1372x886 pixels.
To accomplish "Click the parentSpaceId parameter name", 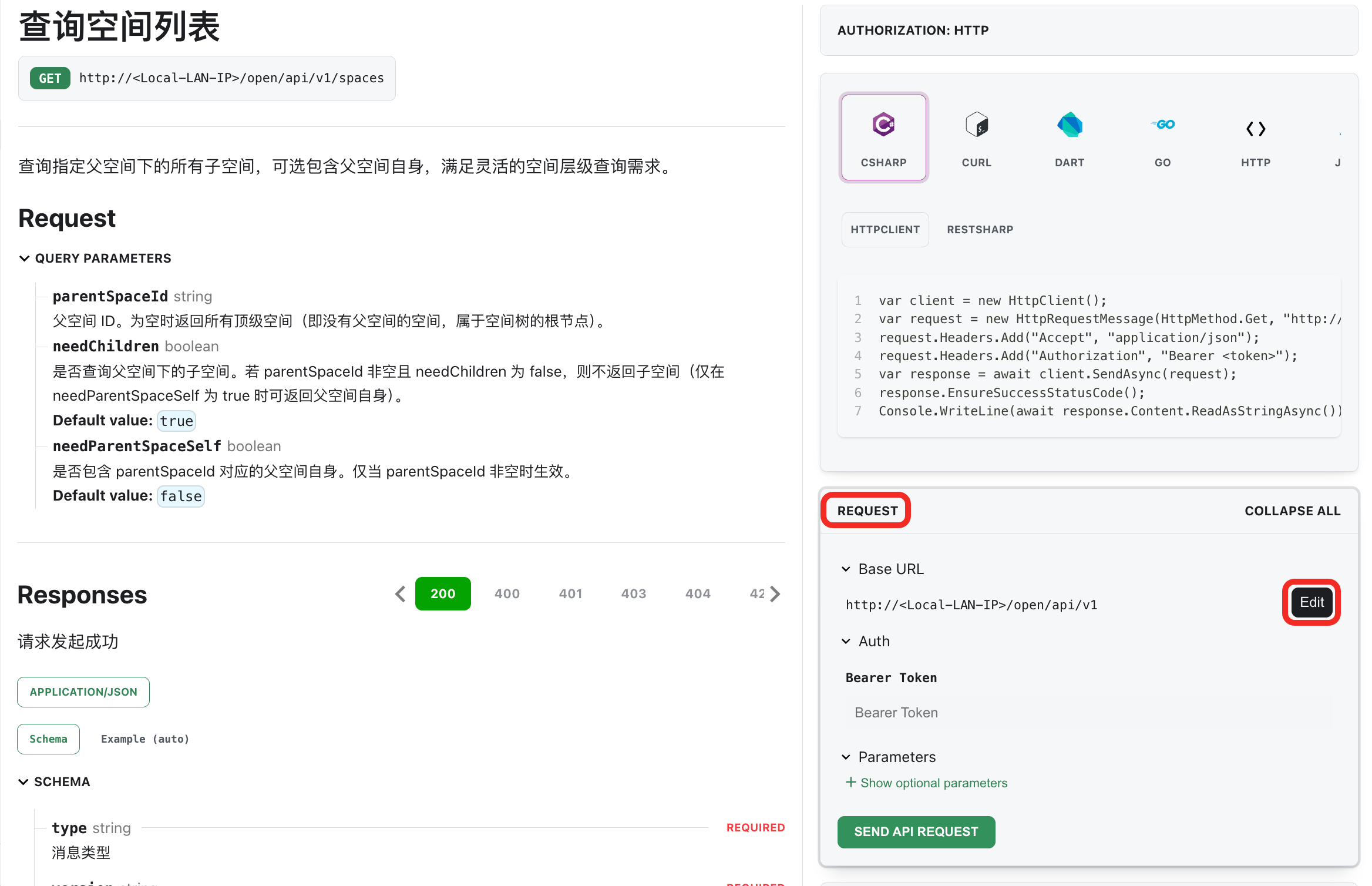I will (x=110, y=297).
